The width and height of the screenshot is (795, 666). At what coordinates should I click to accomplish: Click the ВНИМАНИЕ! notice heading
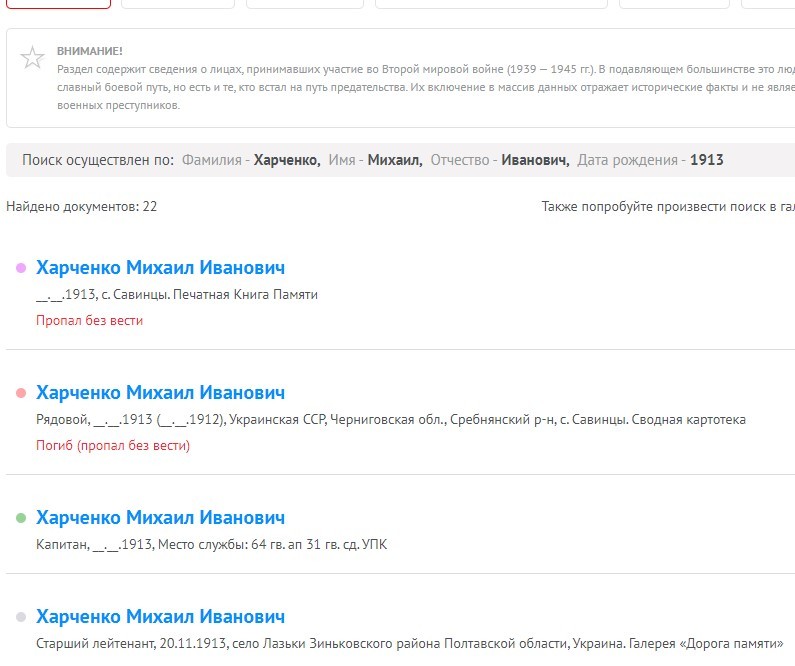pyautogui.click(x=90, y=51)
